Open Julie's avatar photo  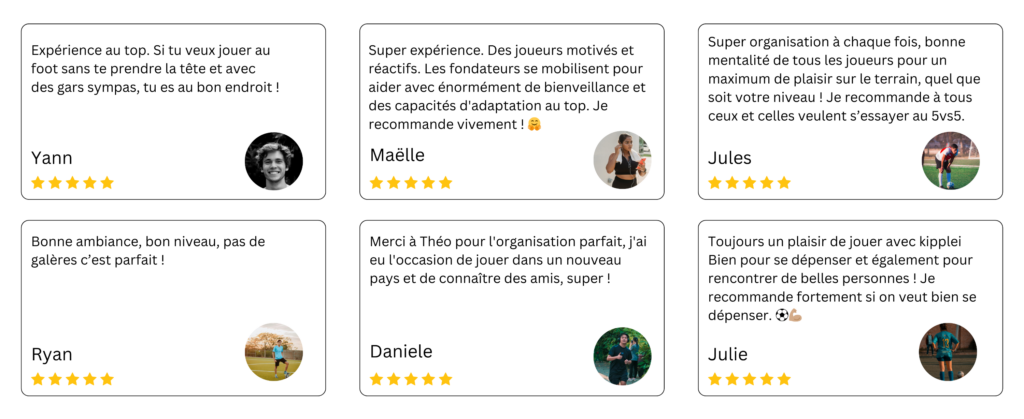947,352
